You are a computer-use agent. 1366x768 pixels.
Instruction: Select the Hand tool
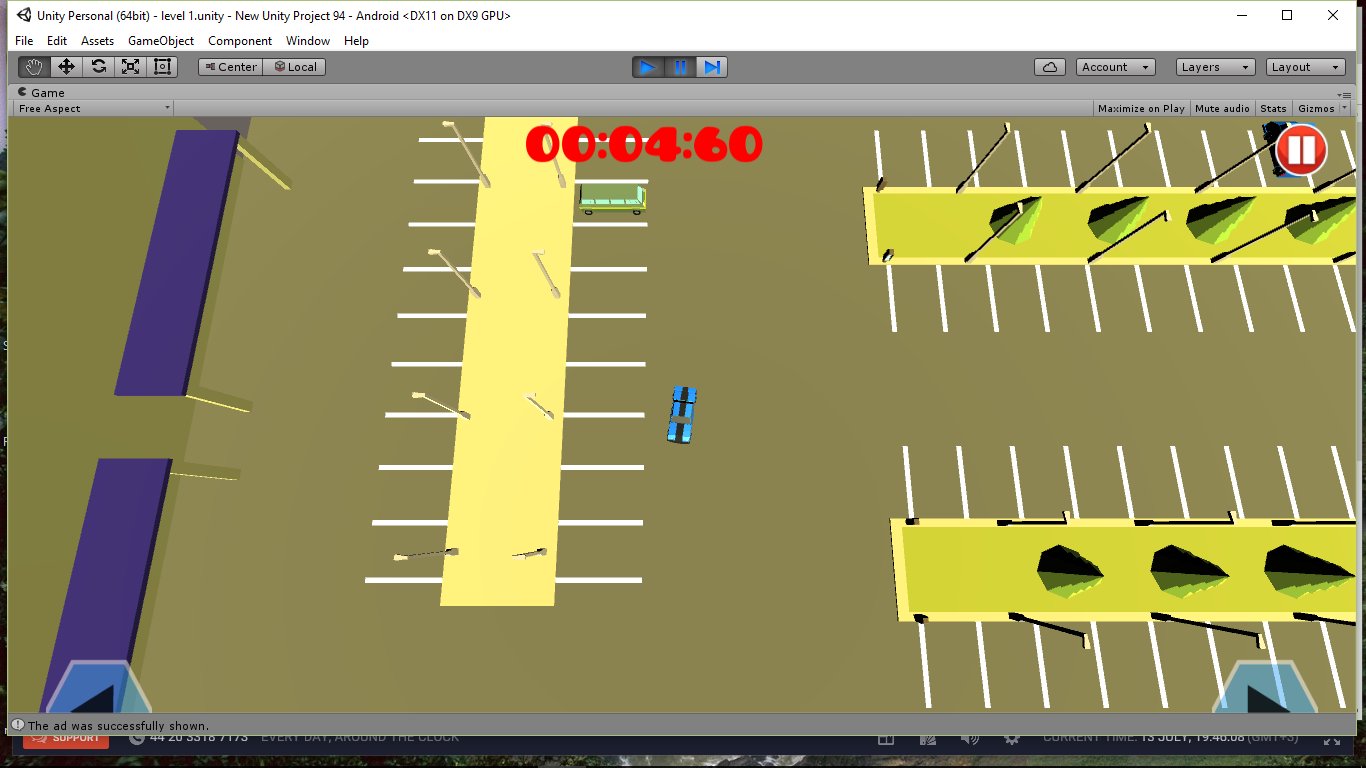click(33, 66)
